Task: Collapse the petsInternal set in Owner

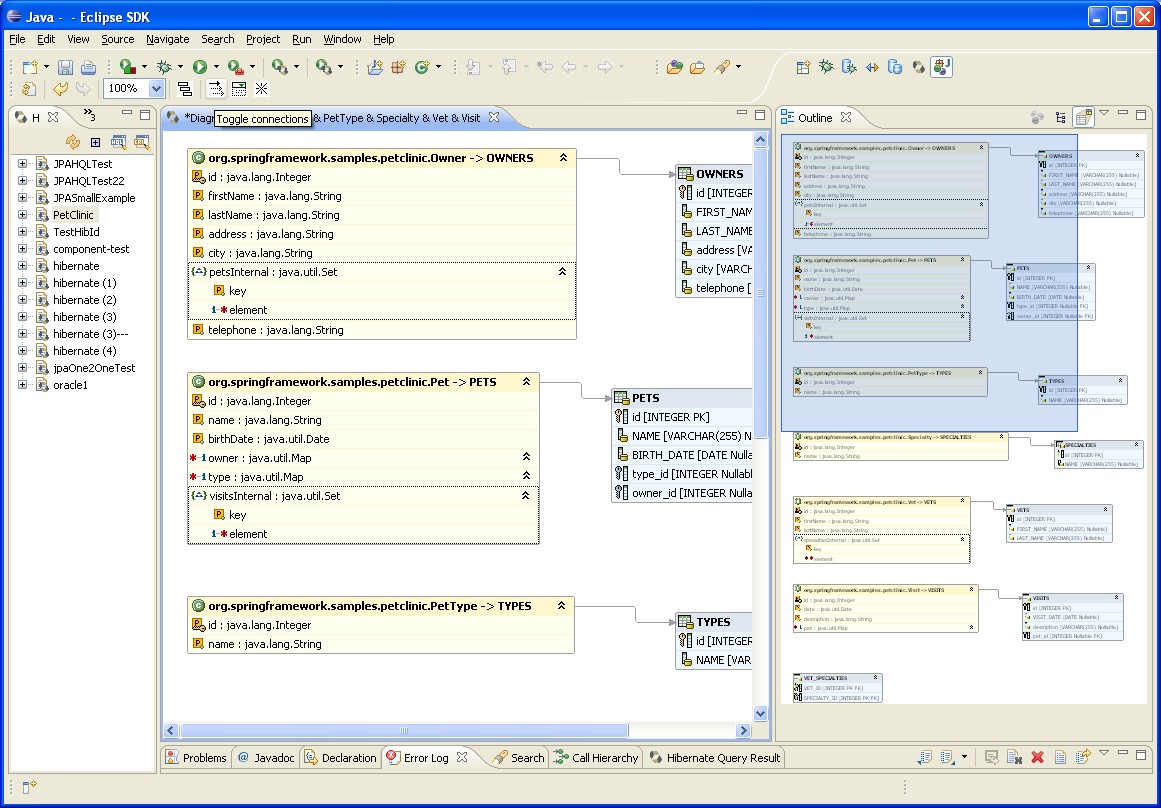Action: pyautogui.click(x=562, y=272)
